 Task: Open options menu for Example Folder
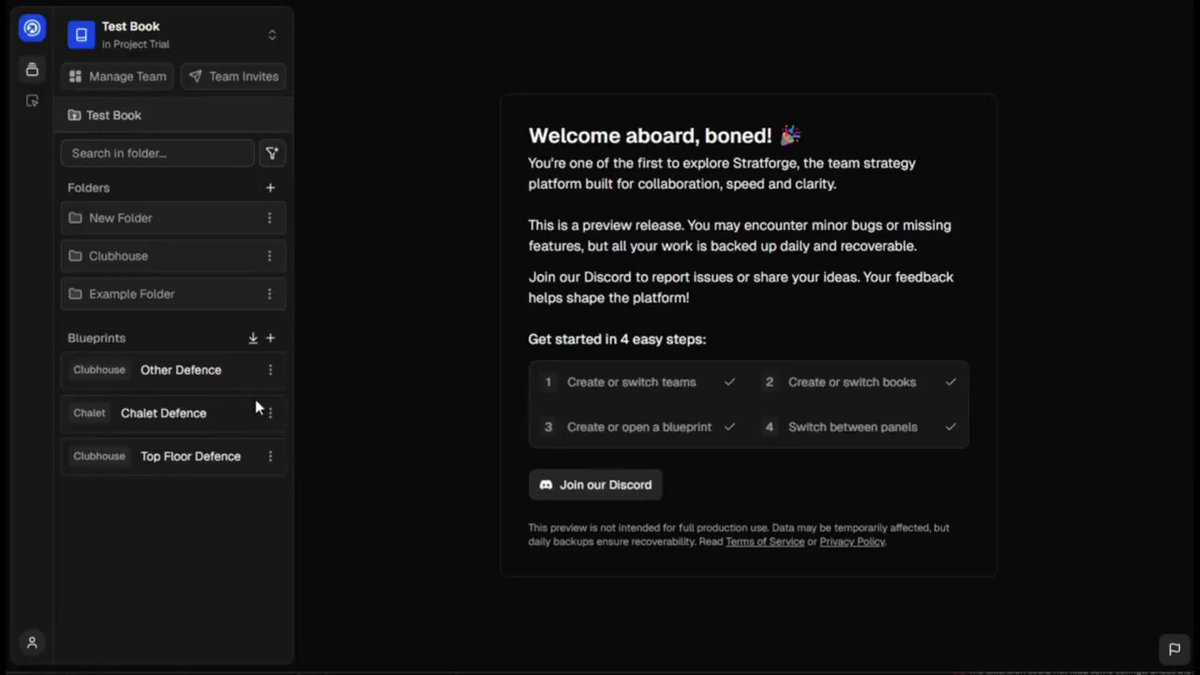coord(269,294)
